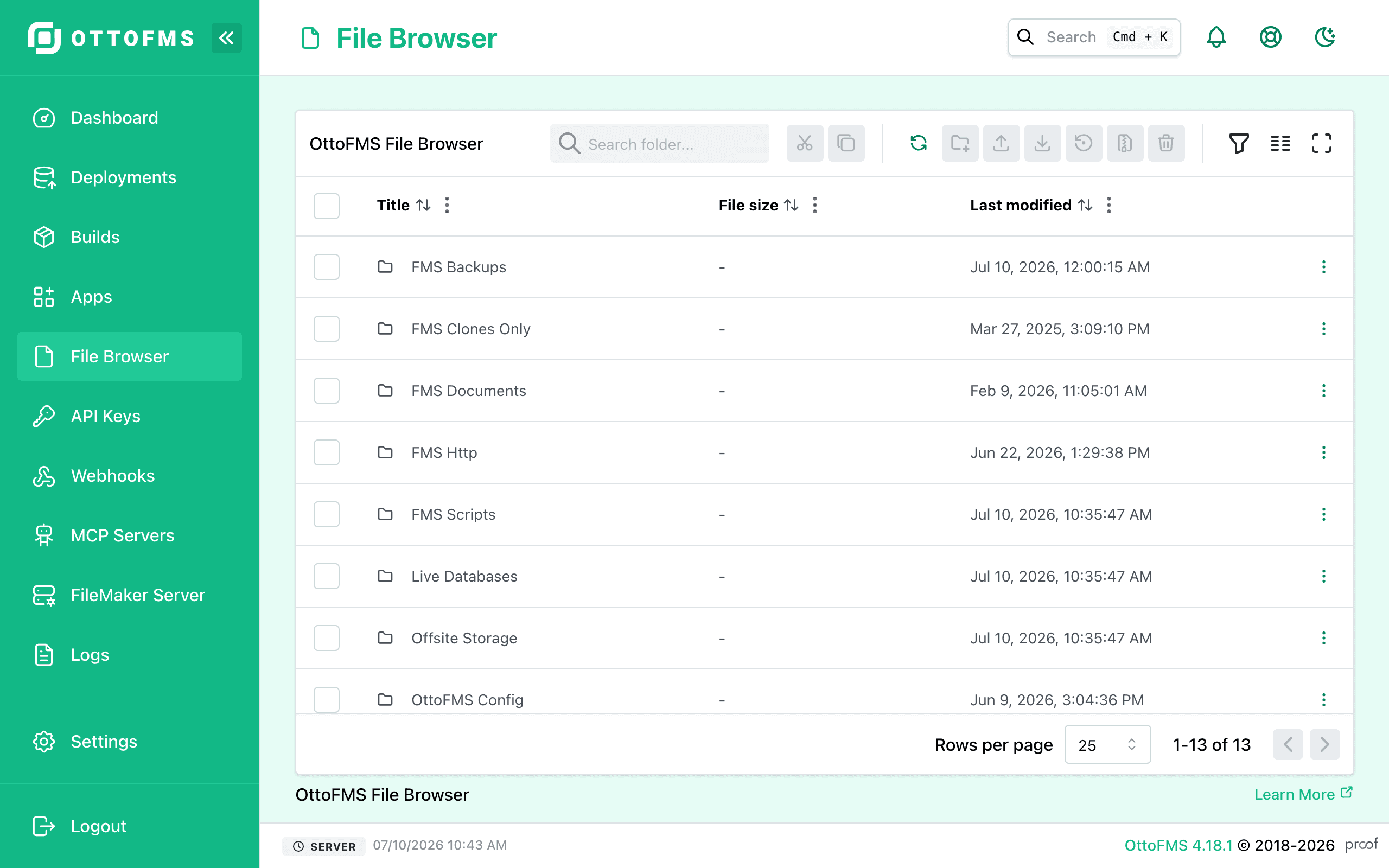Open Builds in sidebar
Viewport: 1389px width, 868px height.
point(130,237)
